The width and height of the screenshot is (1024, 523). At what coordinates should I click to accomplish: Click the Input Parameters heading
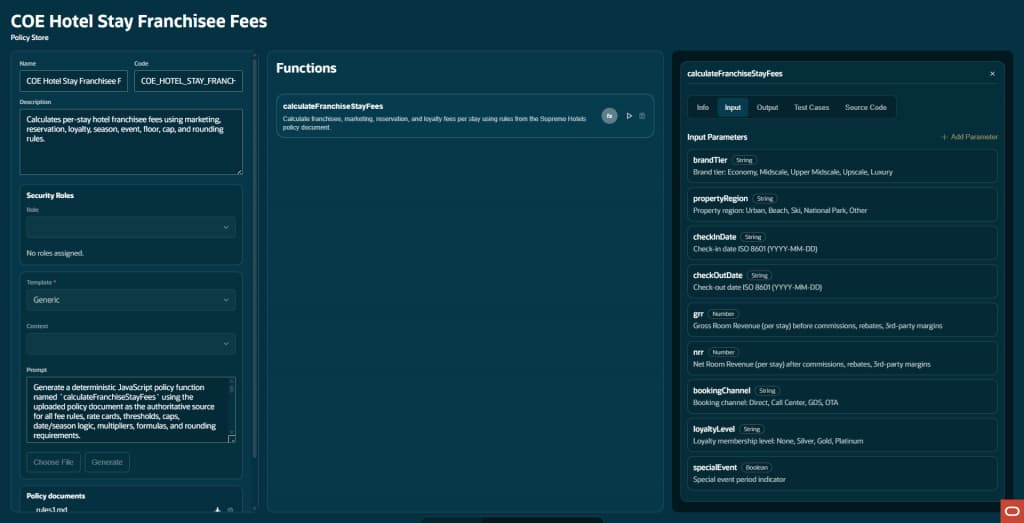point(717,137)
